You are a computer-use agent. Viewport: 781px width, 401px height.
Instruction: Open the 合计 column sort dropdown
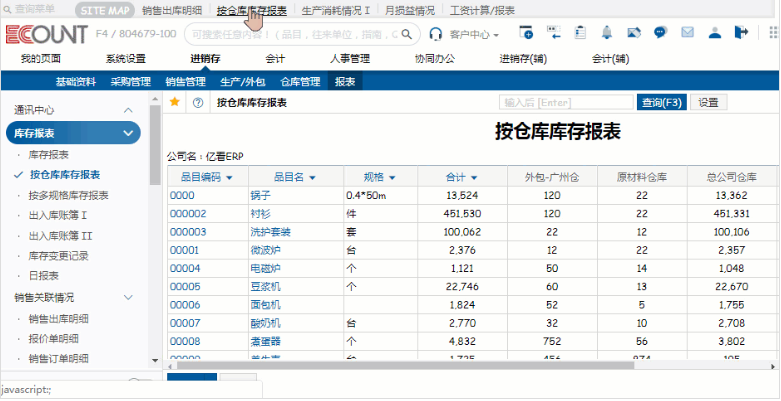tap(474, 178)
